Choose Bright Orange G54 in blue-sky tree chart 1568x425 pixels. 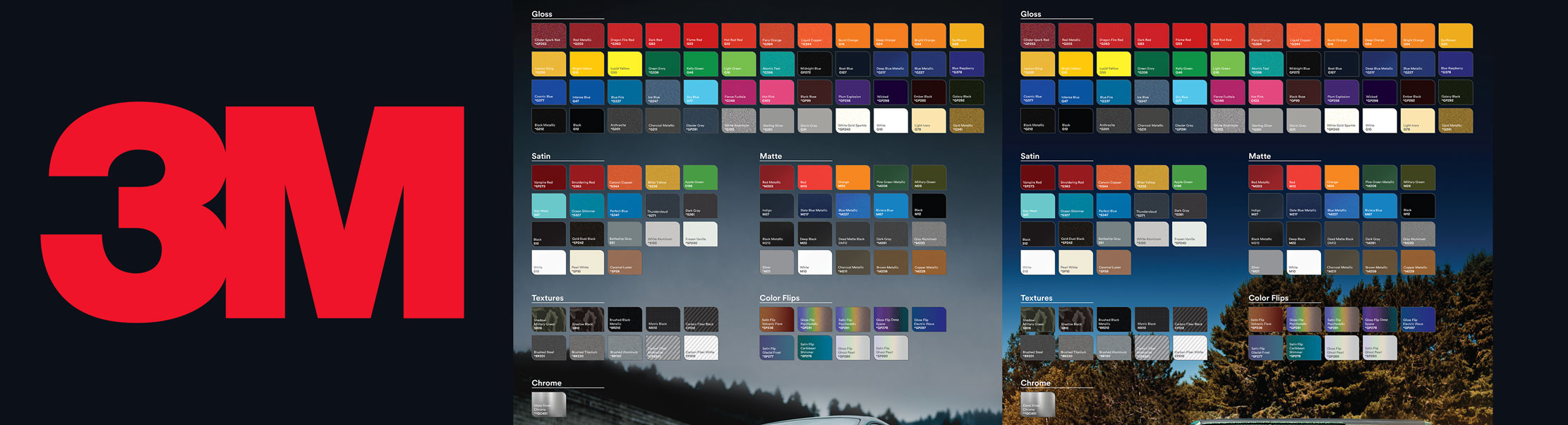[x=1418, y=35]
